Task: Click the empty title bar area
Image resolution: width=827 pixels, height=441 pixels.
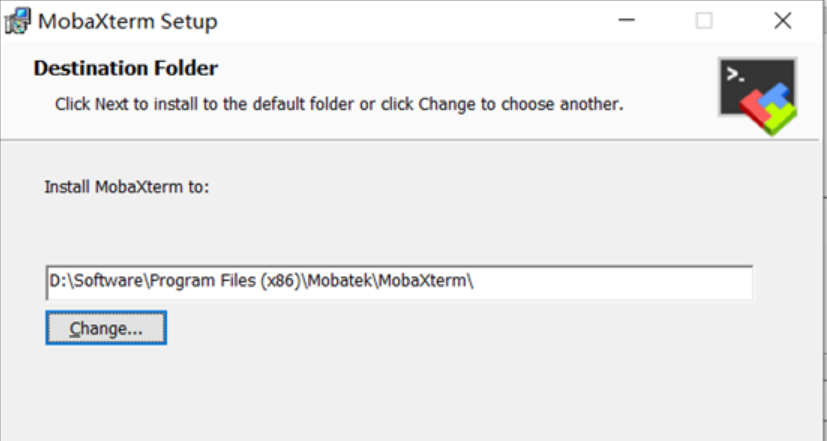Action: [x=400, y=20]
